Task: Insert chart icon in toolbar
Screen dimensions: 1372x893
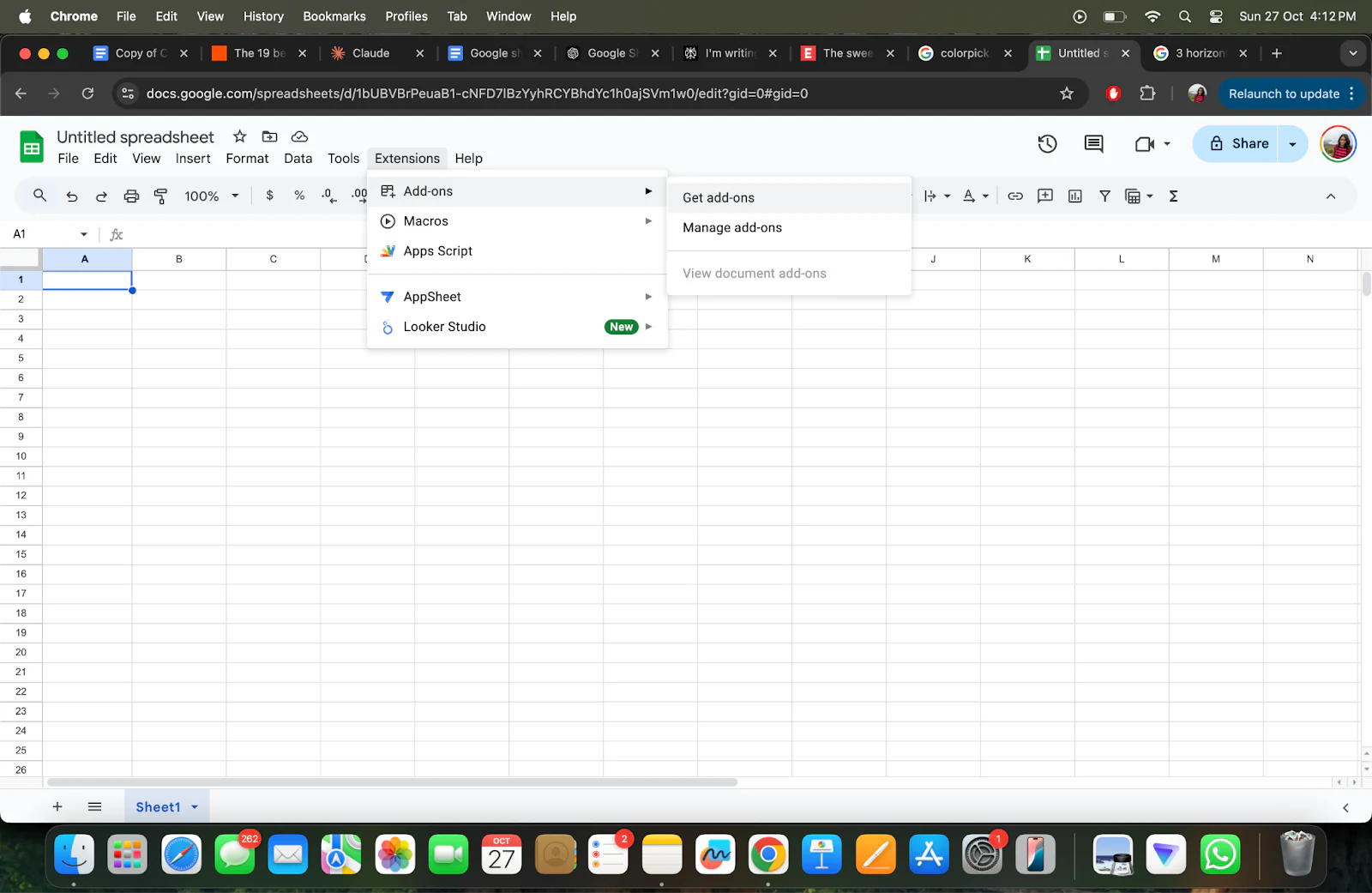Action: point(1075,196)
